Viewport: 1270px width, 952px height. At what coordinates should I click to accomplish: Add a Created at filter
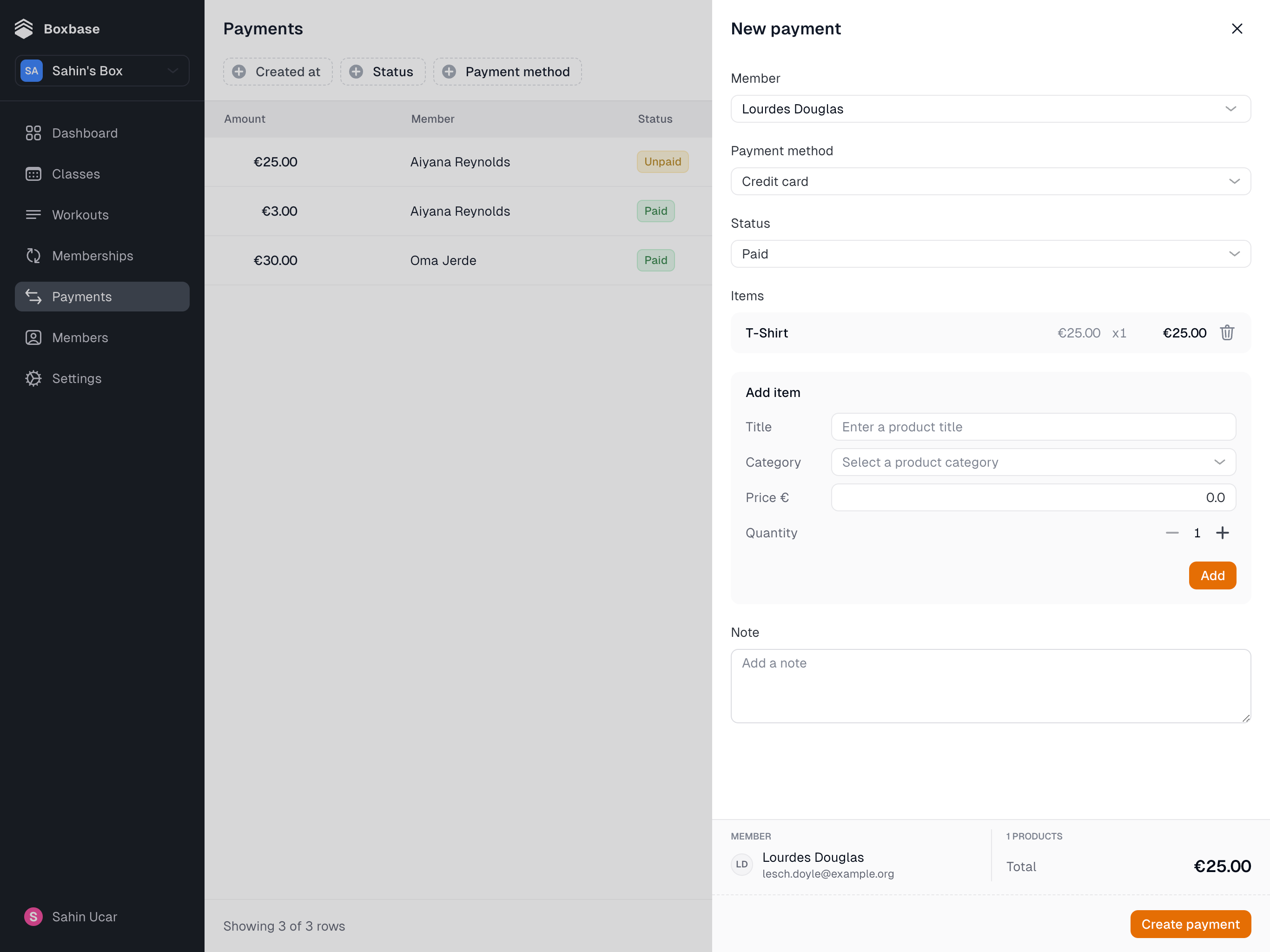pyautogui.click(x=278, y=71)
